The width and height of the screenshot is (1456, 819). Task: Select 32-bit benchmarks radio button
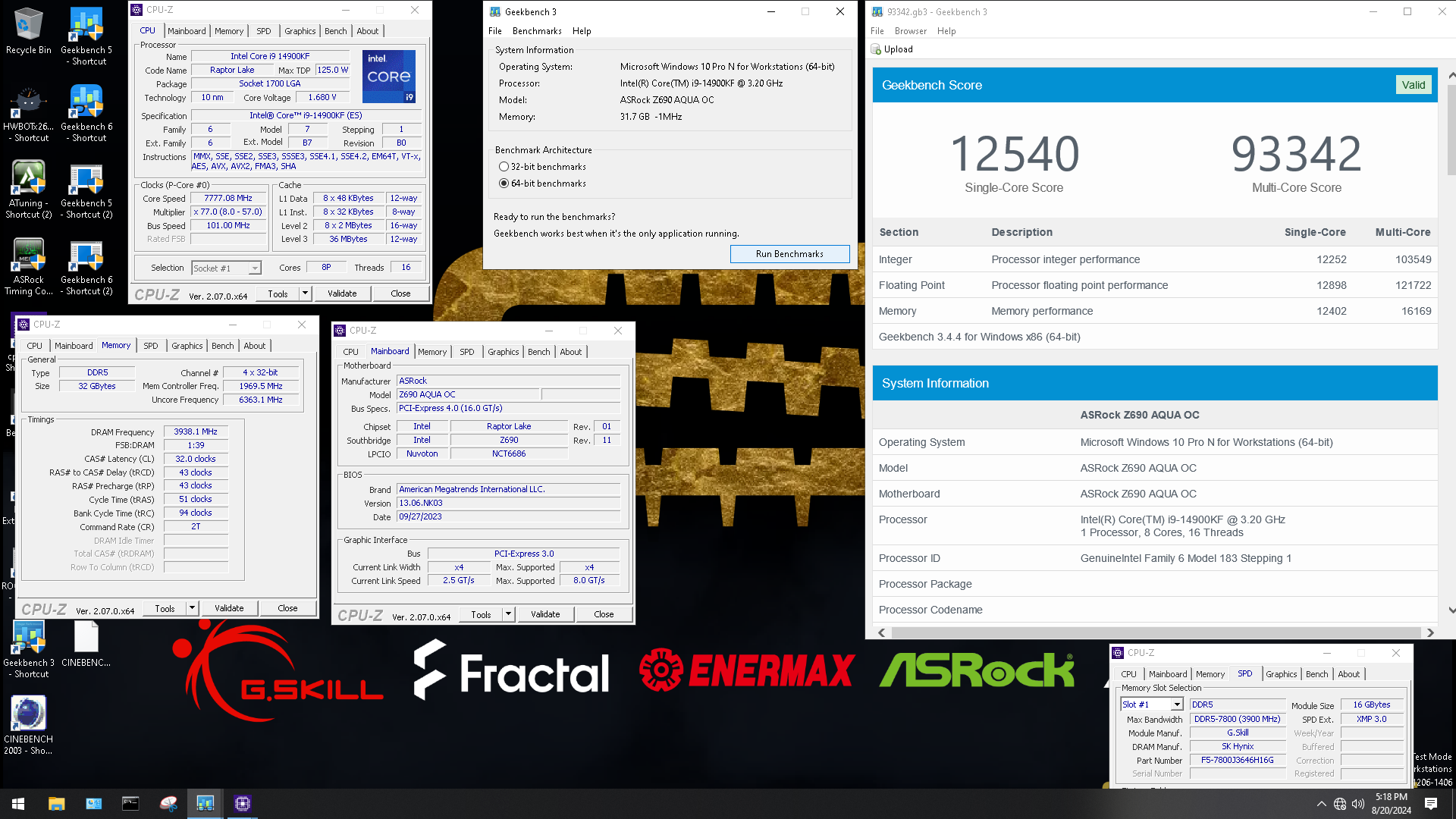[504, 167]
